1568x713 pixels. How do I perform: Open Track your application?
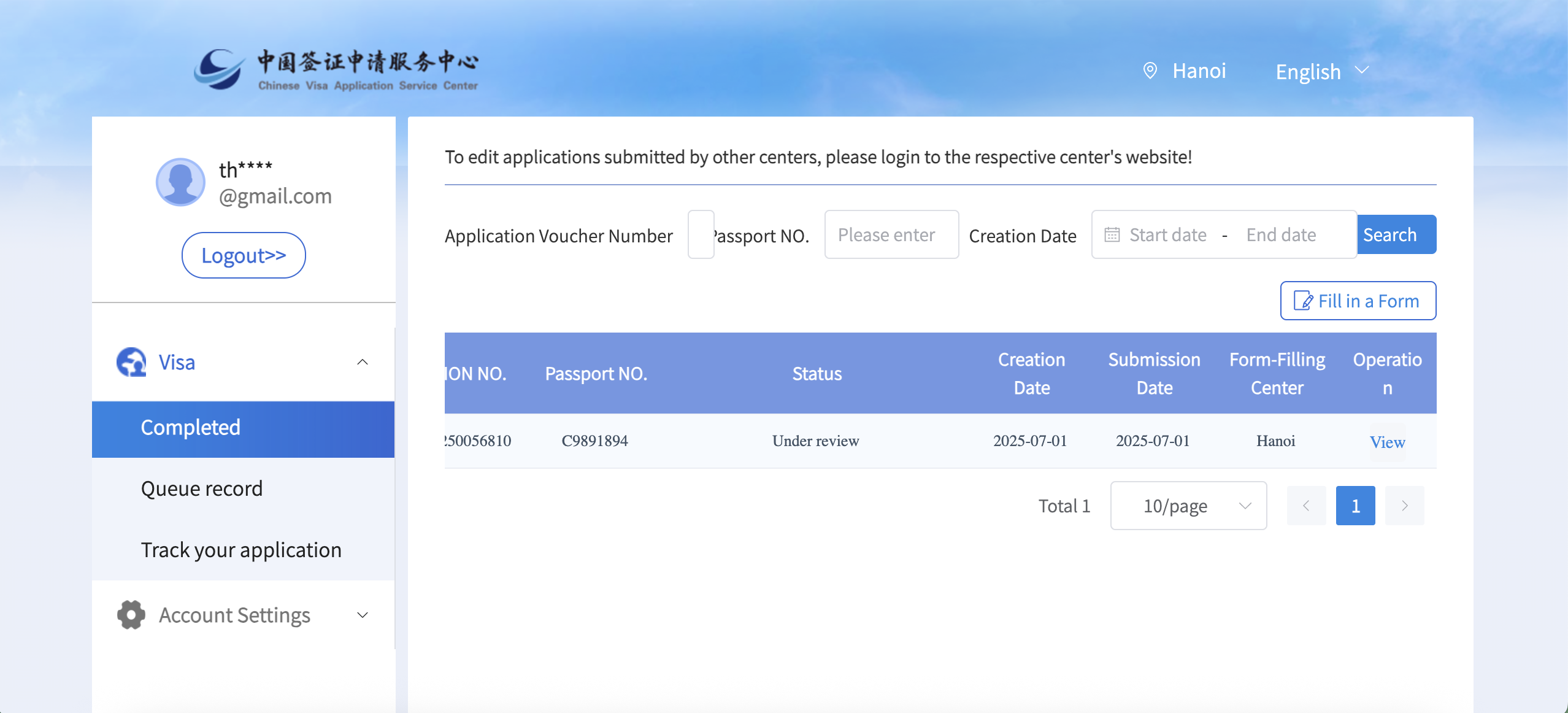(241, 550)
